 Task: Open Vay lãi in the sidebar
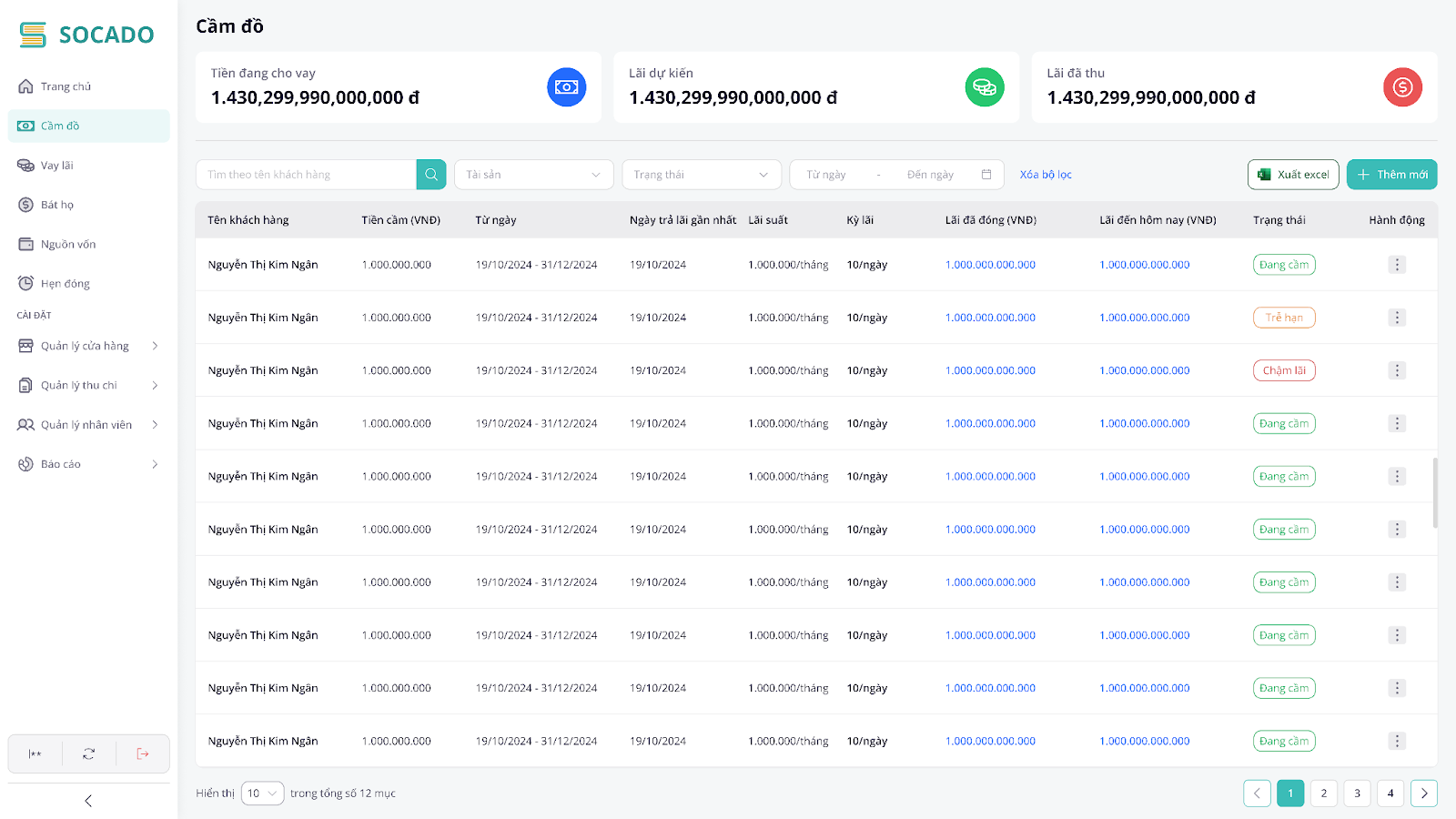coord(57,166)
